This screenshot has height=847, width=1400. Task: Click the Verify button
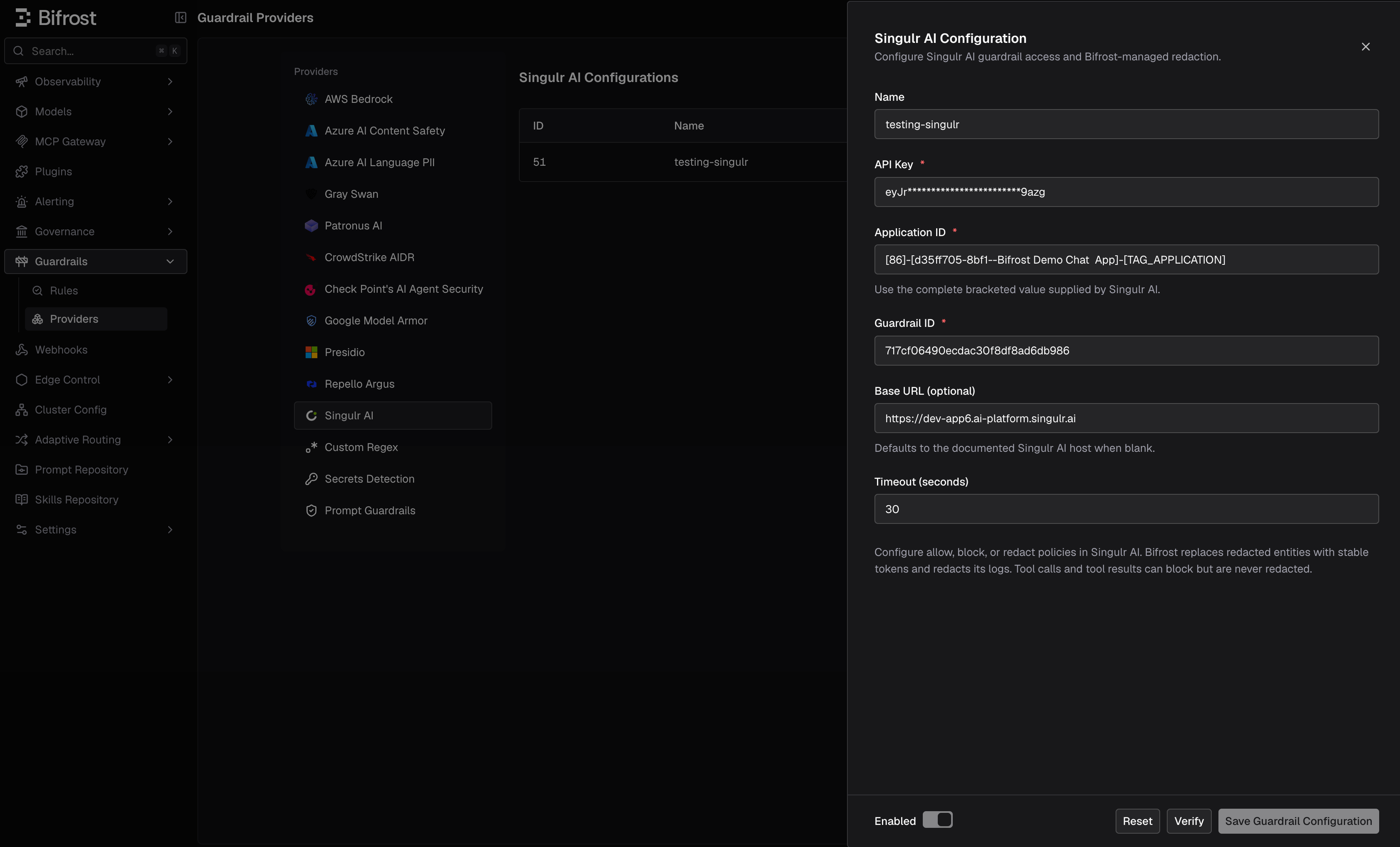pos(1188,822)
